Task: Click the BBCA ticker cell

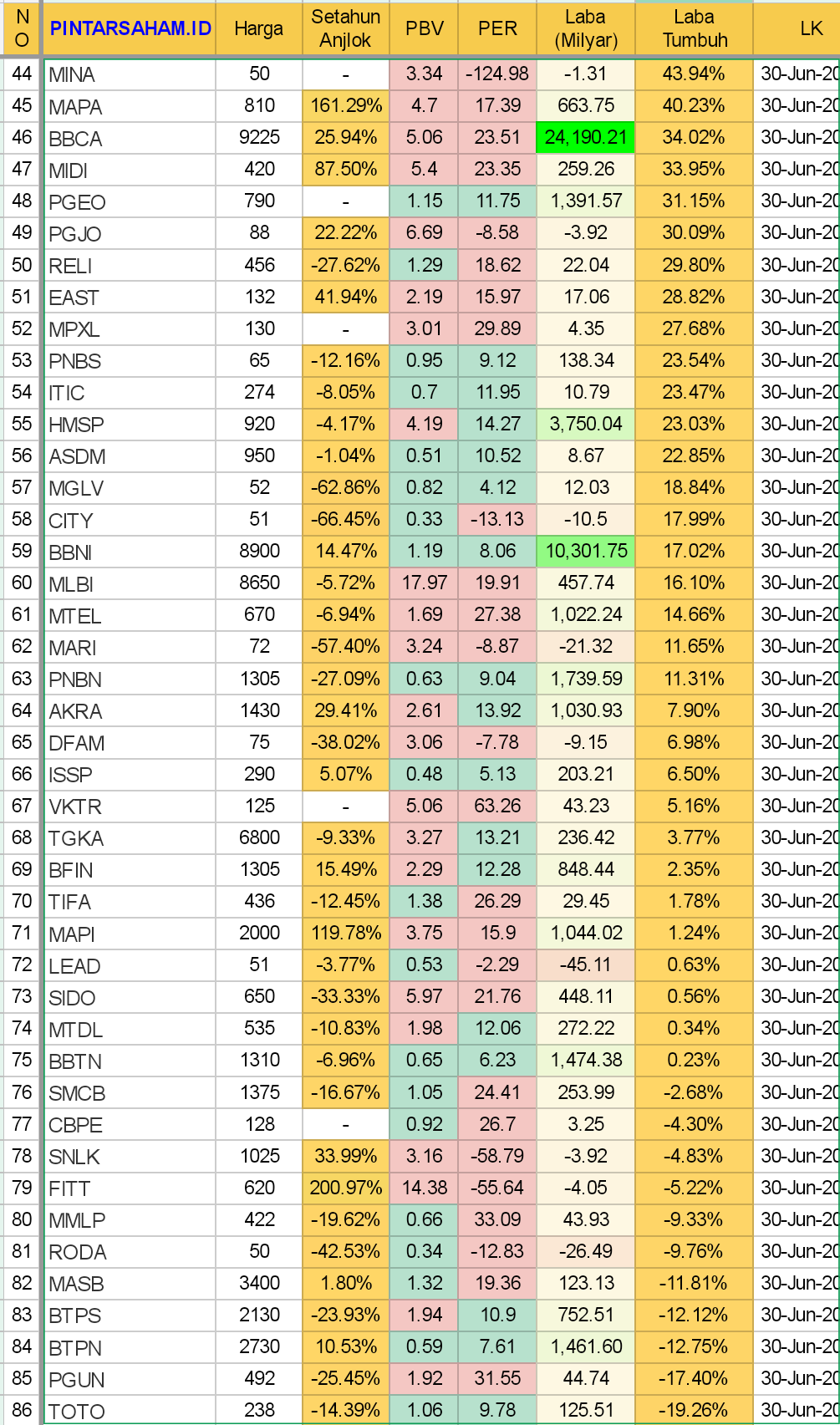Action: click(129, 139)
